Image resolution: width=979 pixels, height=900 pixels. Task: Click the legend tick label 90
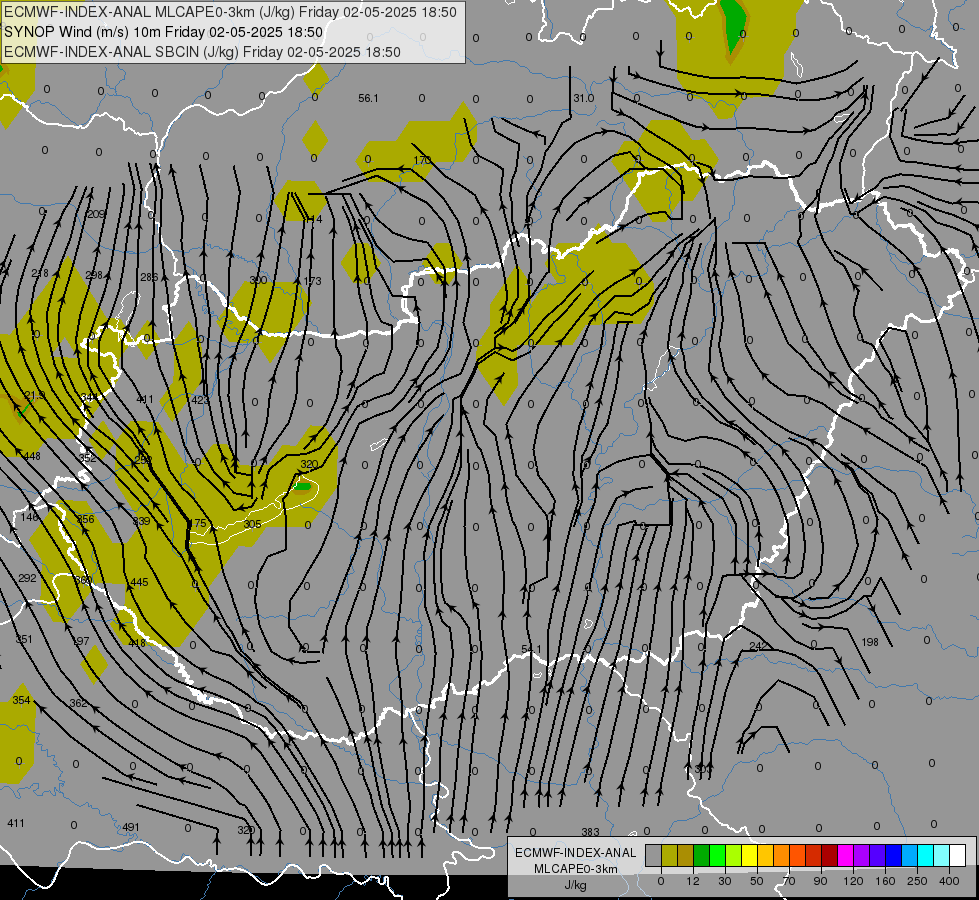point(820,881)
